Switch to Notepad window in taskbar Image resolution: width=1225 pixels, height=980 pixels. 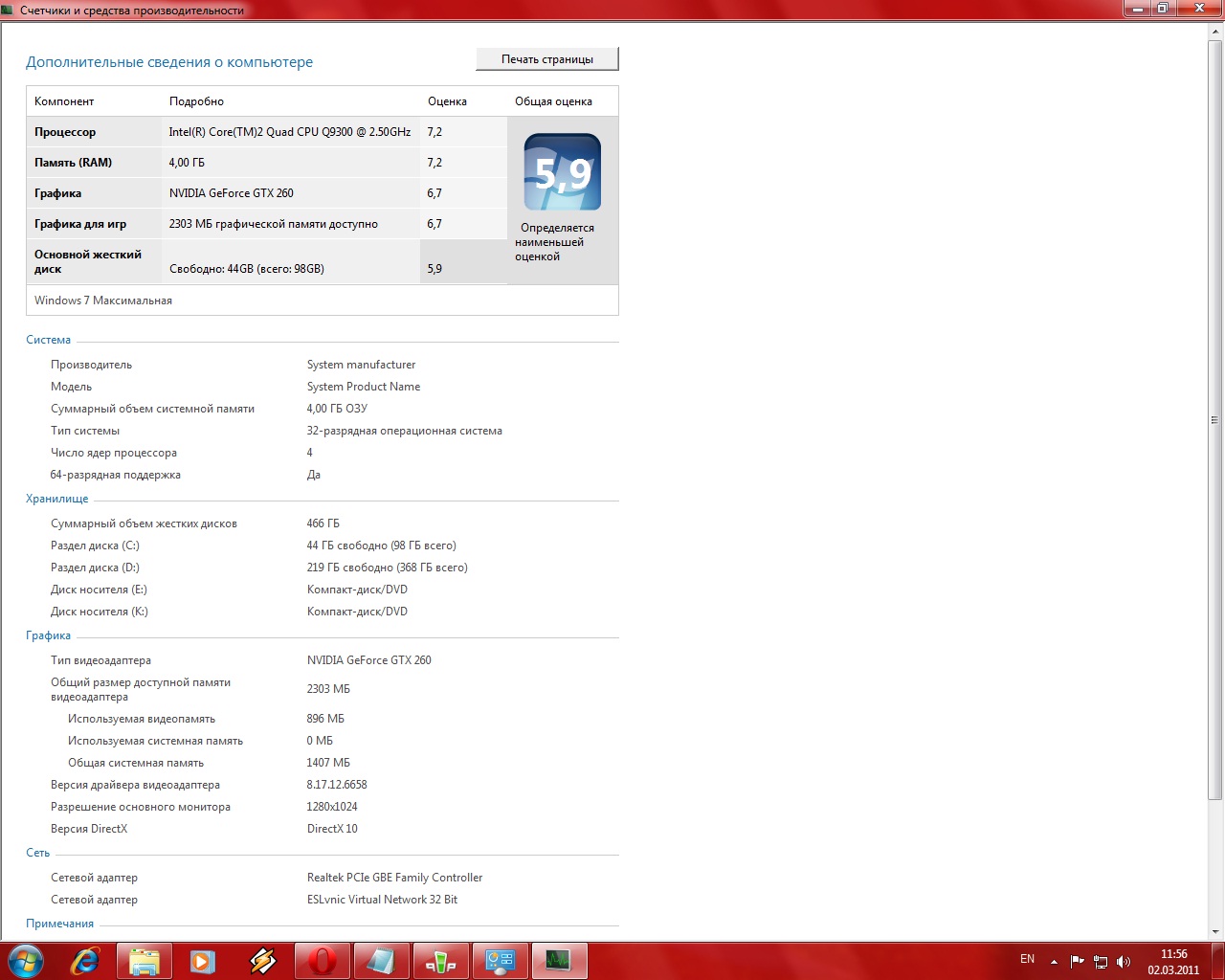click(381, 961)
